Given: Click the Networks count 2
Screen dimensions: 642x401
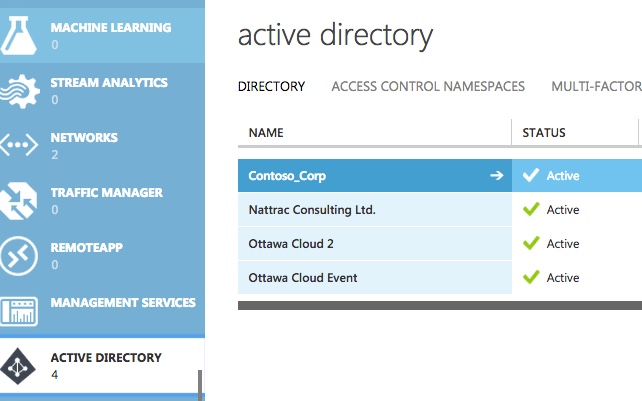Looking at the screenshot, I should point(54,155).
